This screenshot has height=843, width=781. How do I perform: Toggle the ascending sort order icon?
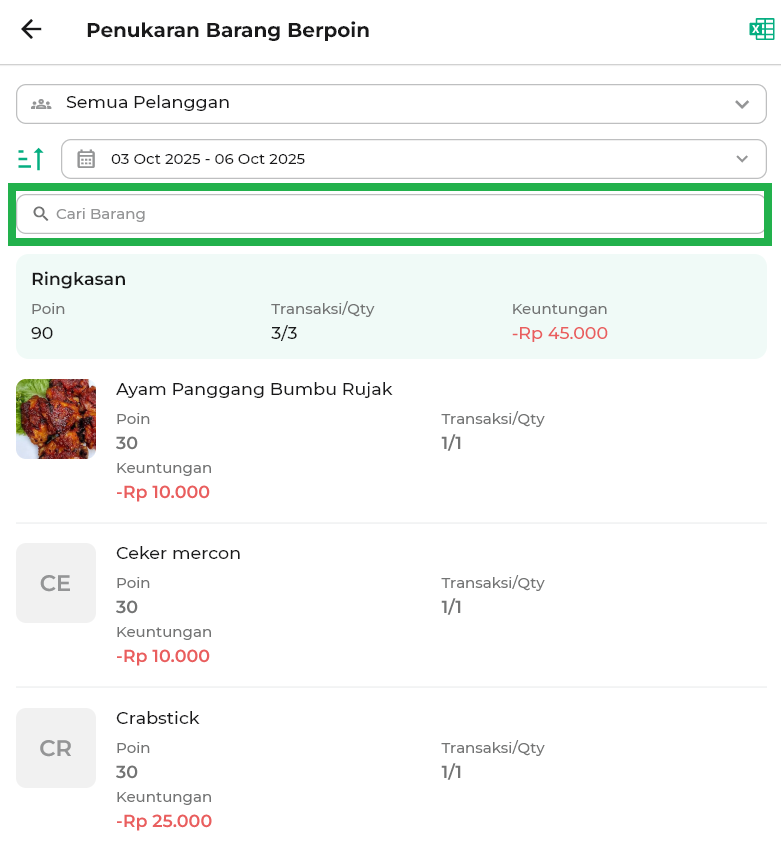pyautogui.click(x=31, y=159)
